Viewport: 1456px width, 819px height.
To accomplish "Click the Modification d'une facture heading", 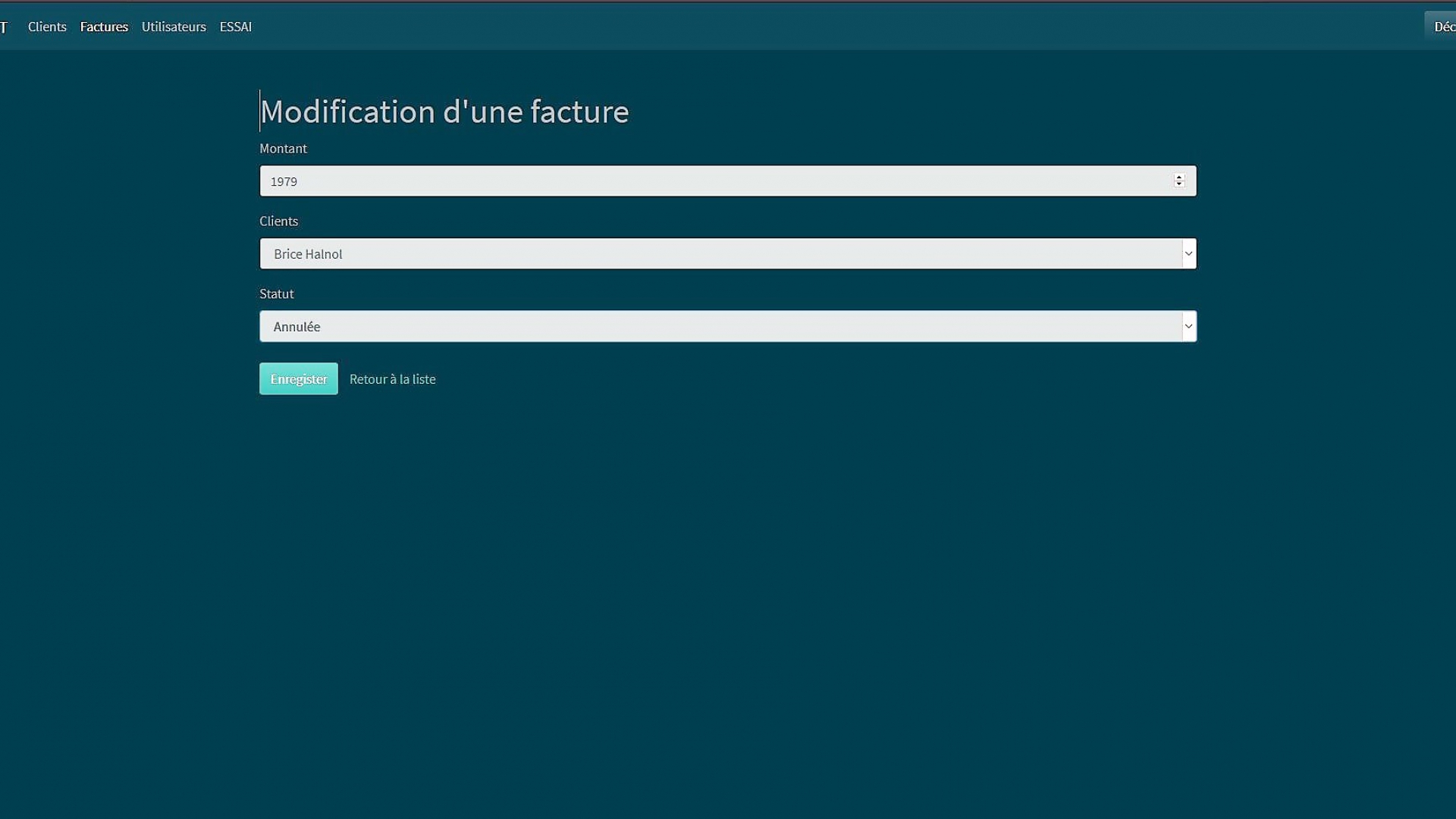I will pos(444,111).
